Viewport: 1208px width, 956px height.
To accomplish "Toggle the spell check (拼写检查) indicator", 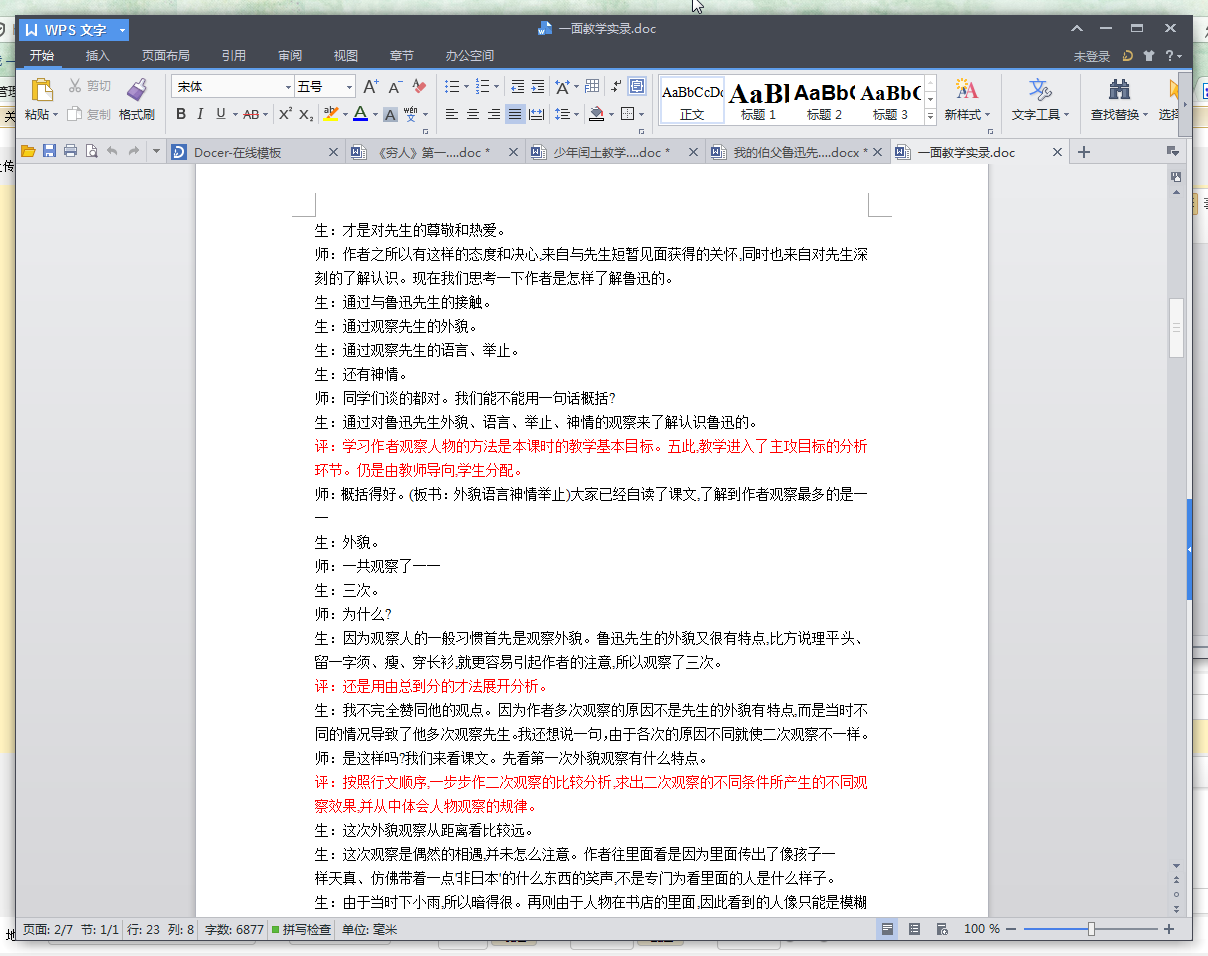I will click(301, 929).
